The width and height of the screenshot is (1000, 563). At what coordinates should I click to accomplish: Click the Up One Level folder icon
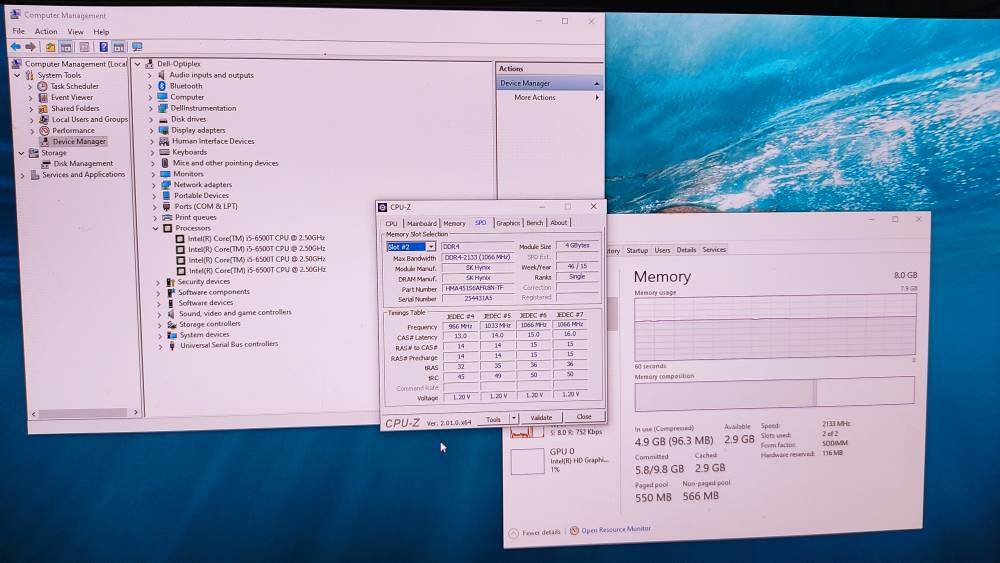point(50,47)
